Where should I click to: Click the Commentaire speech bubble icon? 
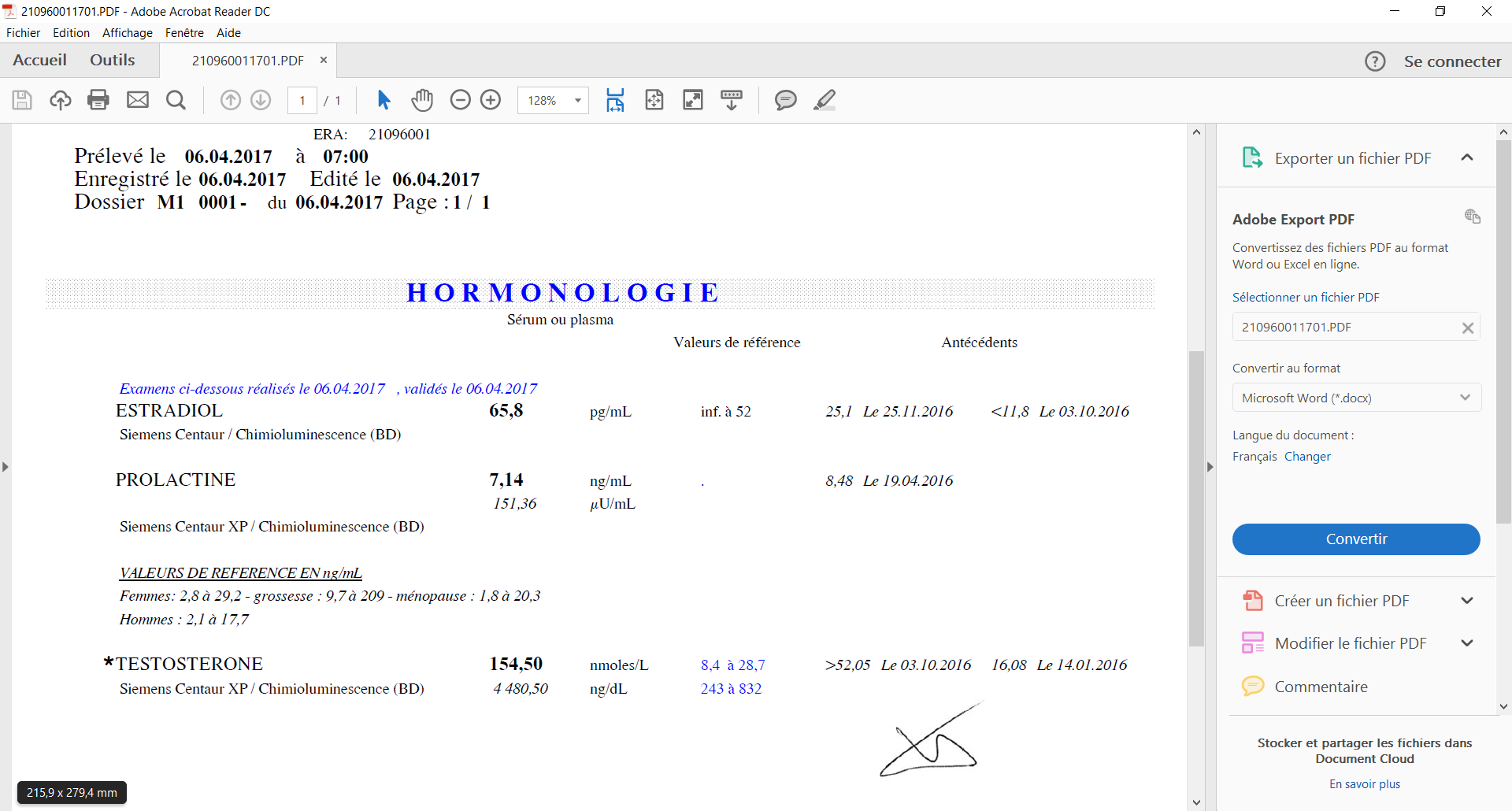[1253, 687]
